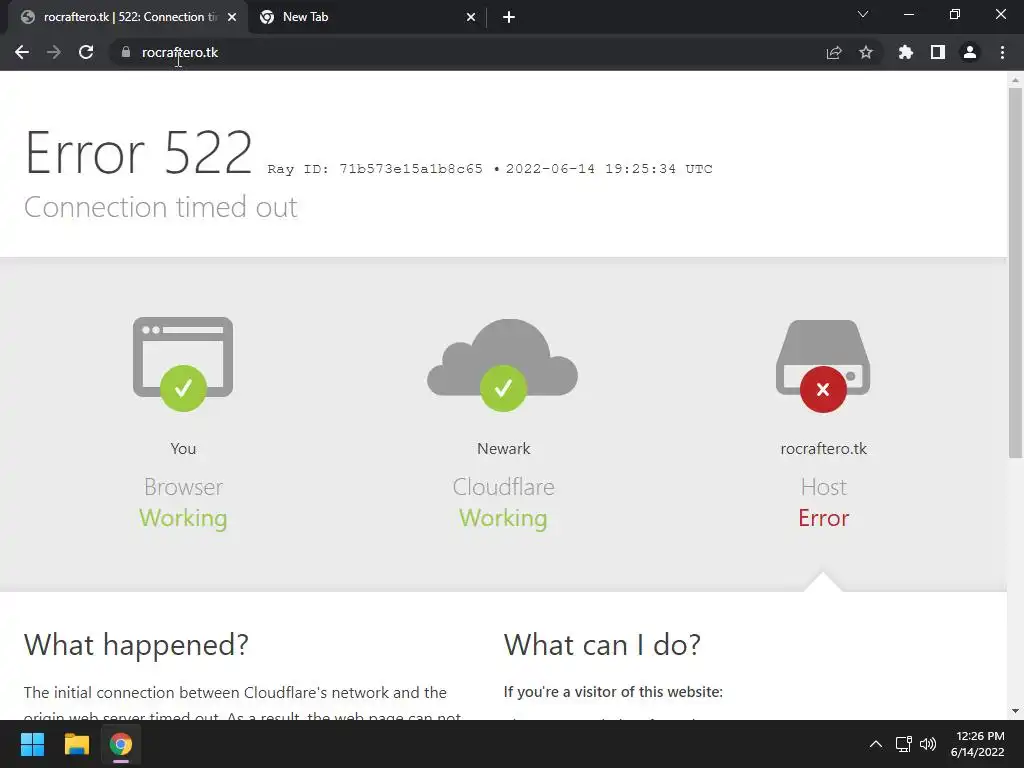The width and height of the screenshot is (1024, 768).
Task: Close the rocraftero.tk 522 tab
Action: point(232,17)
